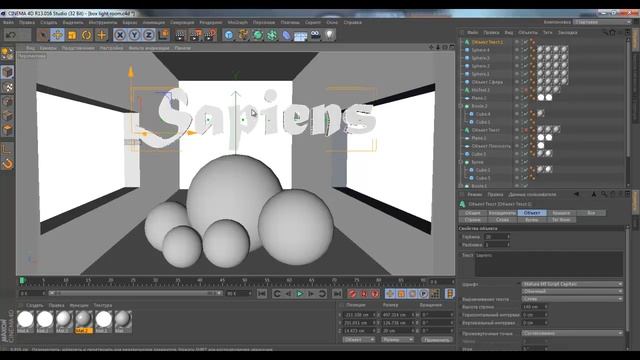
Task: Toggle the Z axis lock
Action: (x=149, y=35)
